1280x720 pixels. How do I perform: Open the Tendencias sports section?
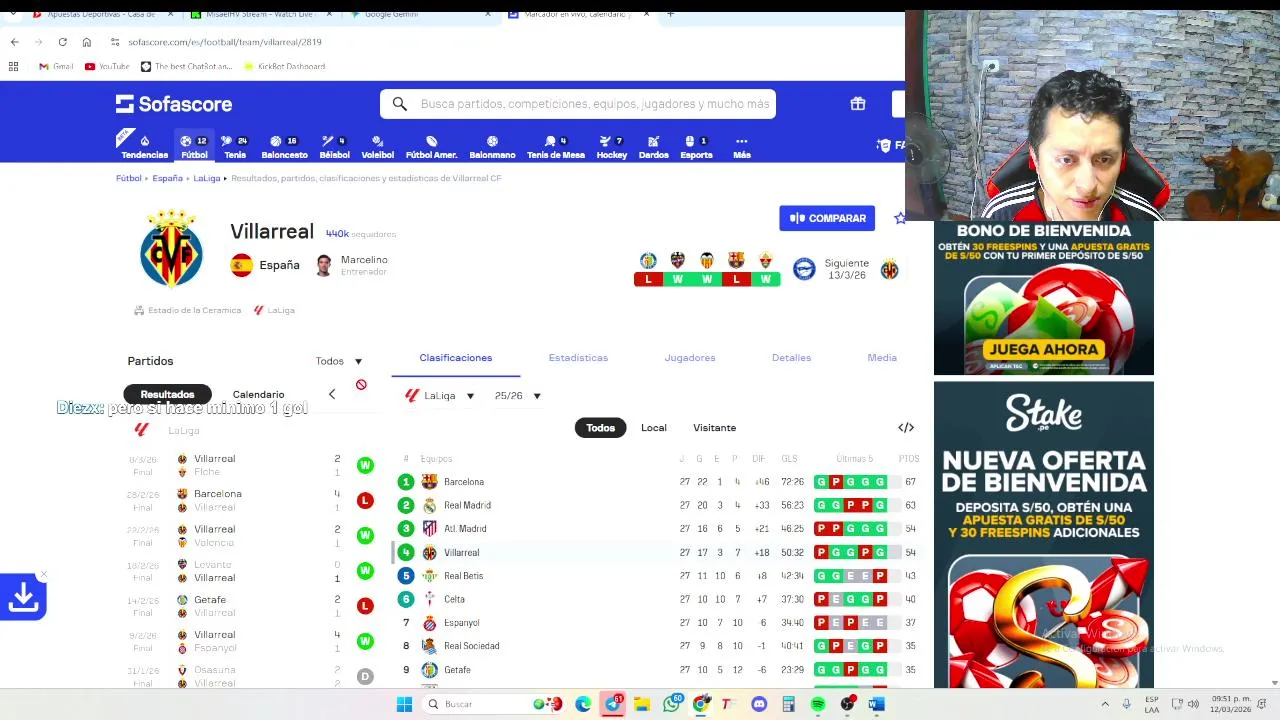tap(144, 147)
